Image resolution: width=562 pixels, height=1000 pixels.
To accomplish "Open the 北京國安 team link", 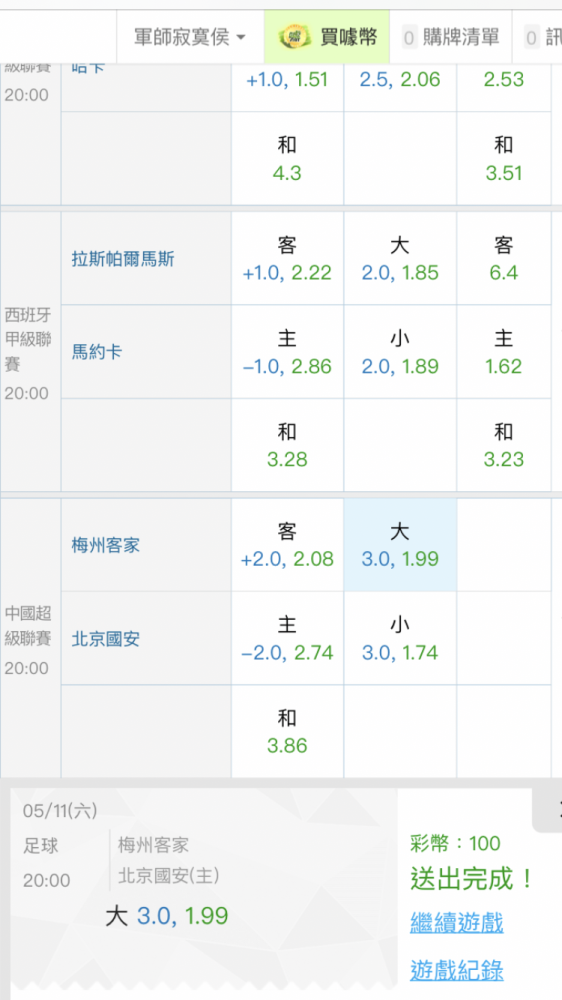I will pos(105,639).
